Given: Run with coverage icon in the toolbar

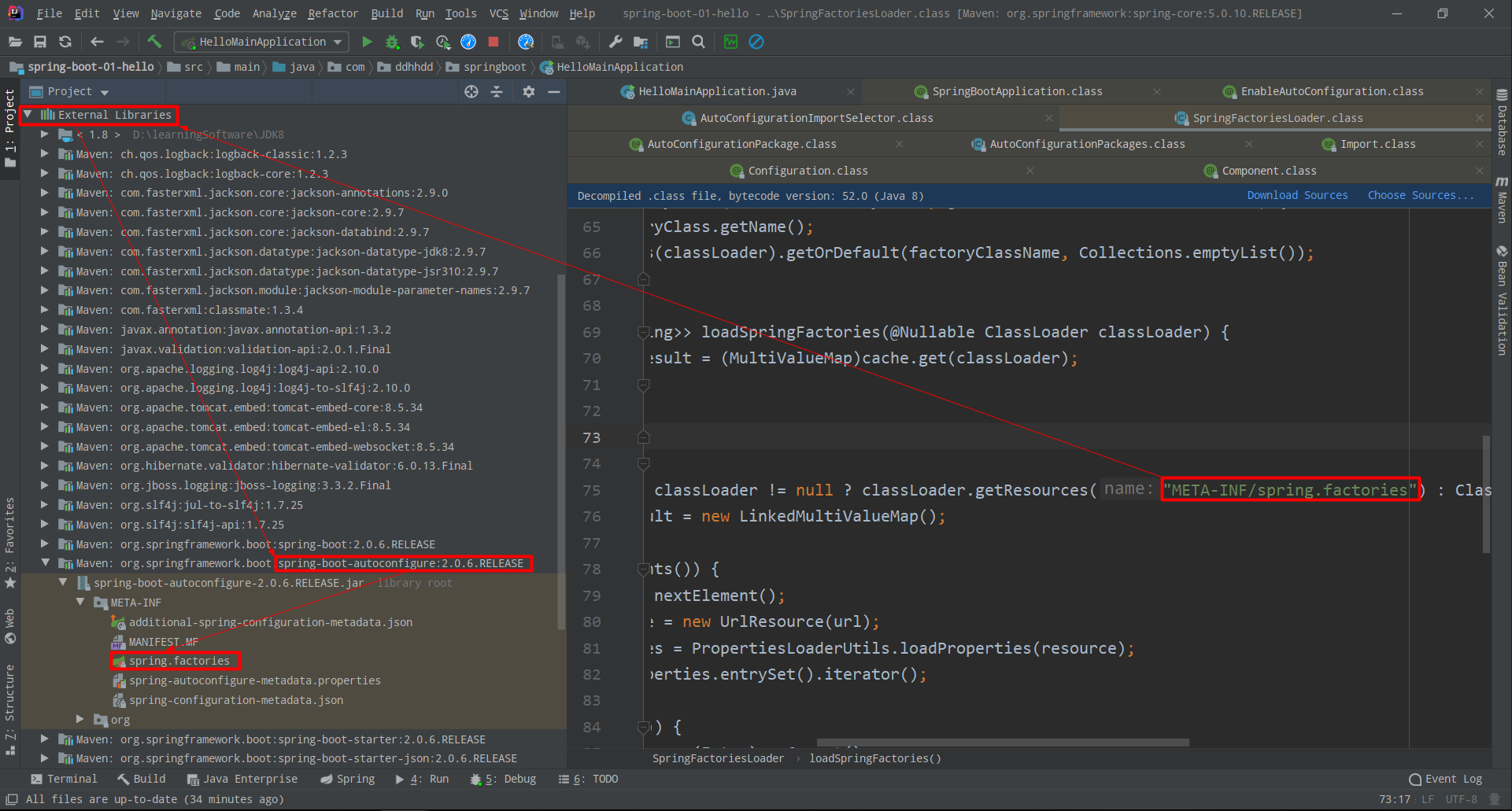Looking at the screenshot, I should 417,42.
